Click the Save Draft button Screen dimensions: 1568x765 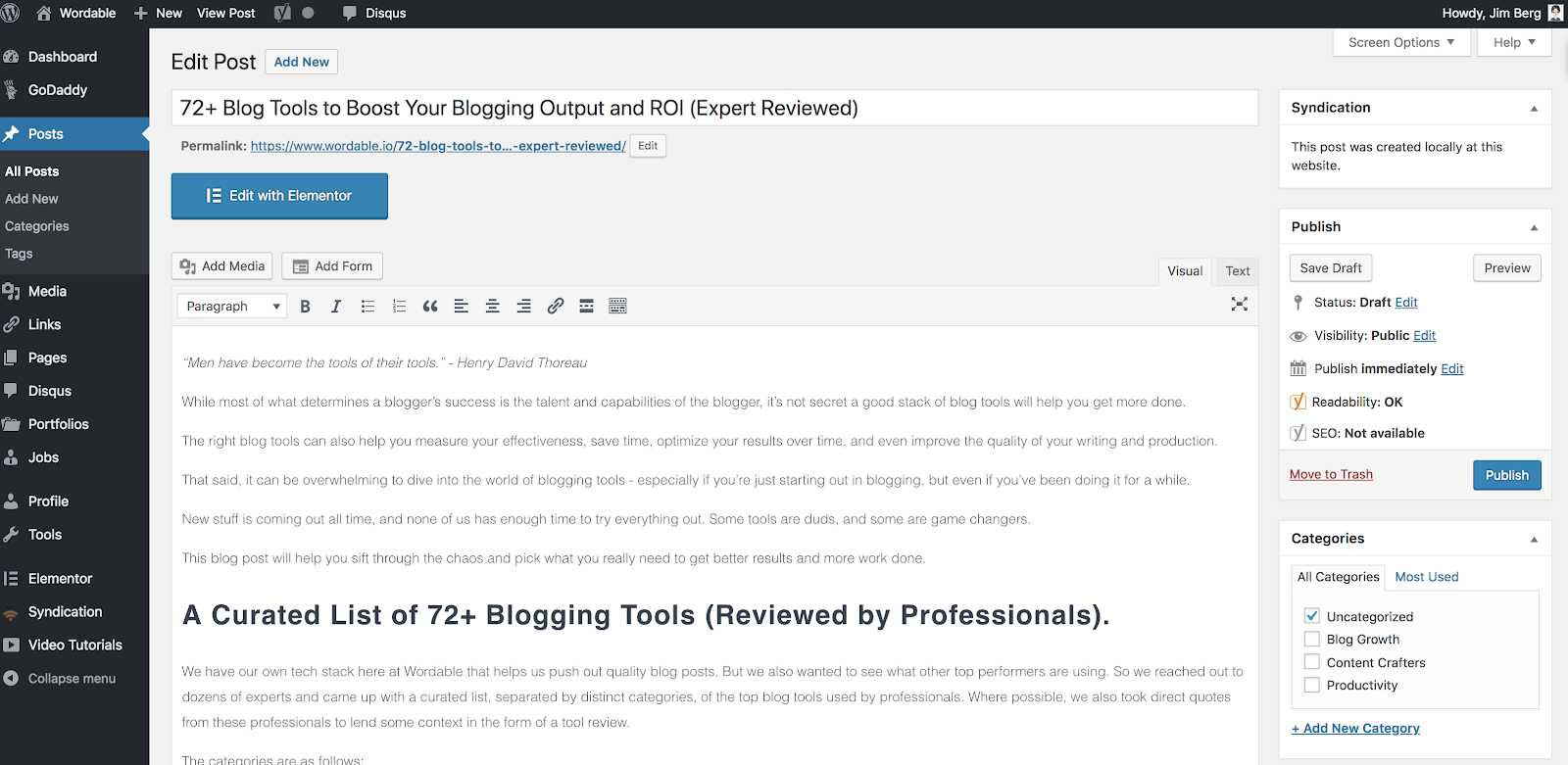(1331, 268)
